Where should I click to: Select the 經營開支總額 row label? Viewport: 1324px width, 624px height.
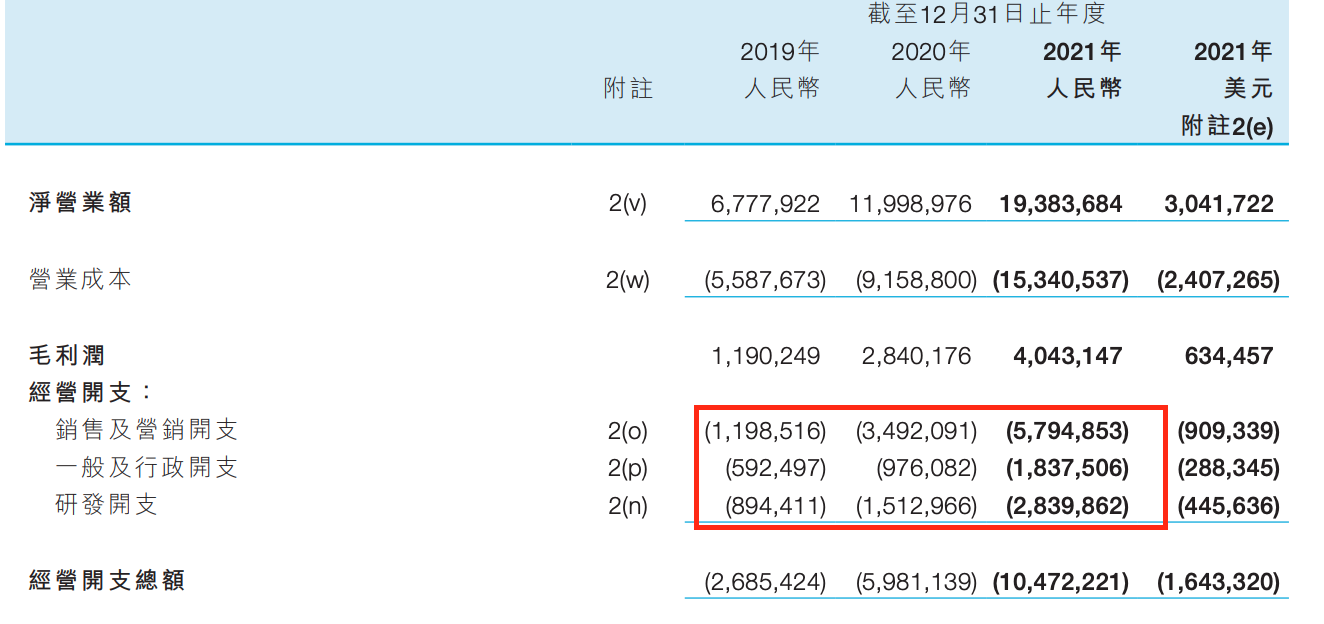pos(107,581)
